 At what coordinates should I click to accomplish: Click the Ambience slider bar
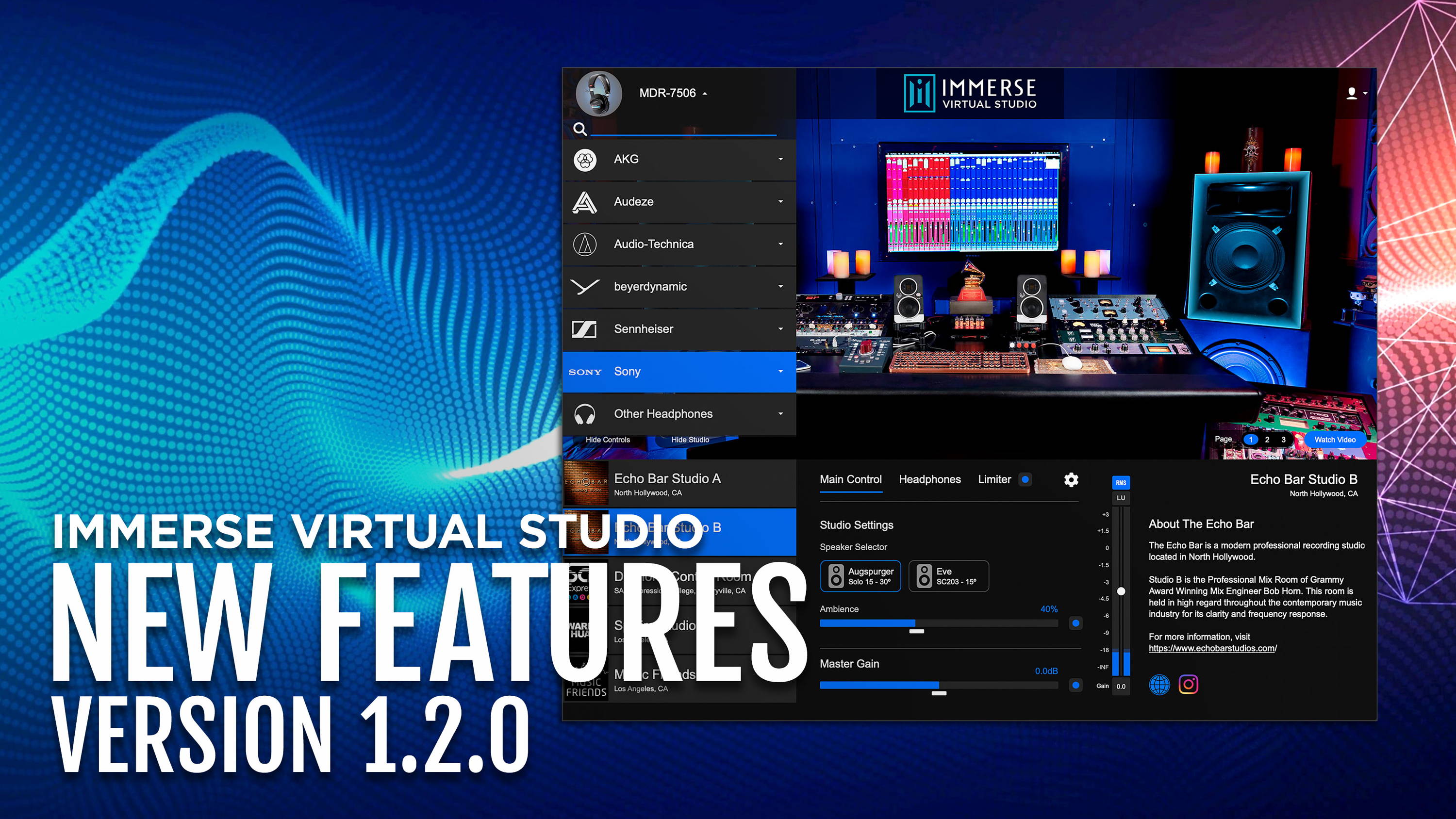pyautogui.click(x=939, y=623)
